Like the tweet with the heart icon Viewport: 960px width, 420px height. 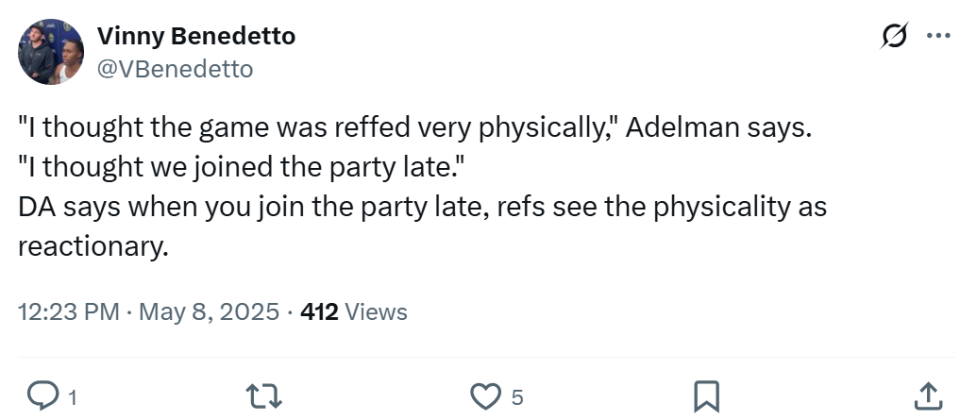click(x=486, y=396)
